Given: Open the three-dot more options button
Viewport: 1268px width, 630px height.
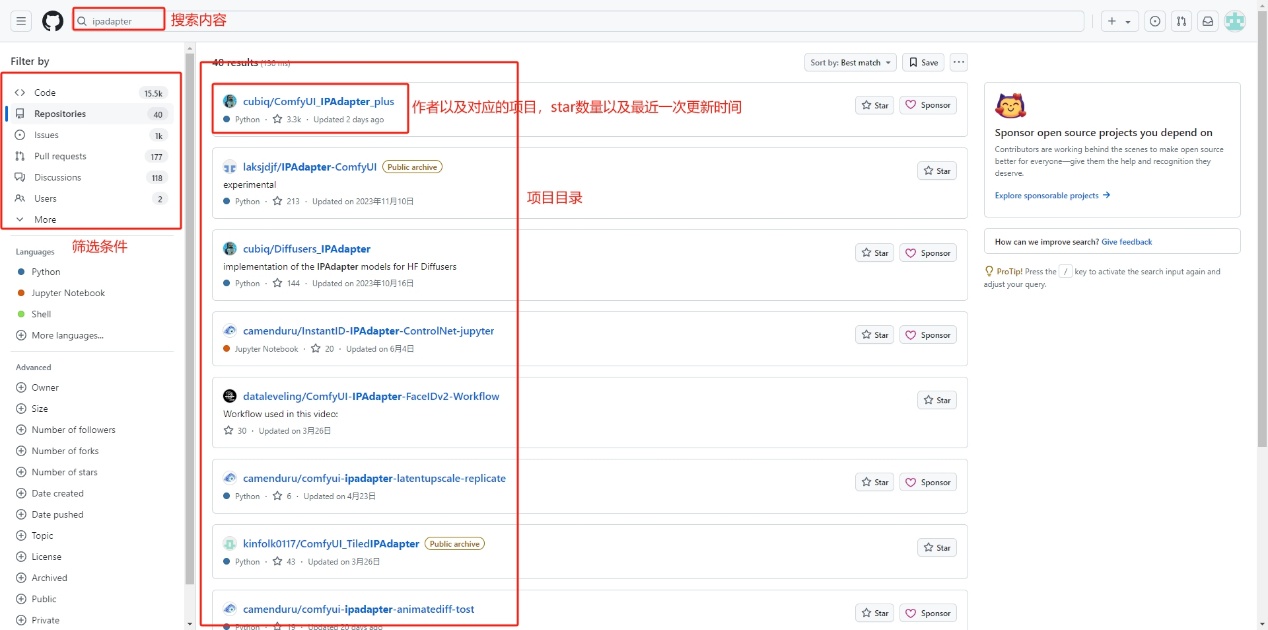Looking at the screenshot, I should (959, 62).
